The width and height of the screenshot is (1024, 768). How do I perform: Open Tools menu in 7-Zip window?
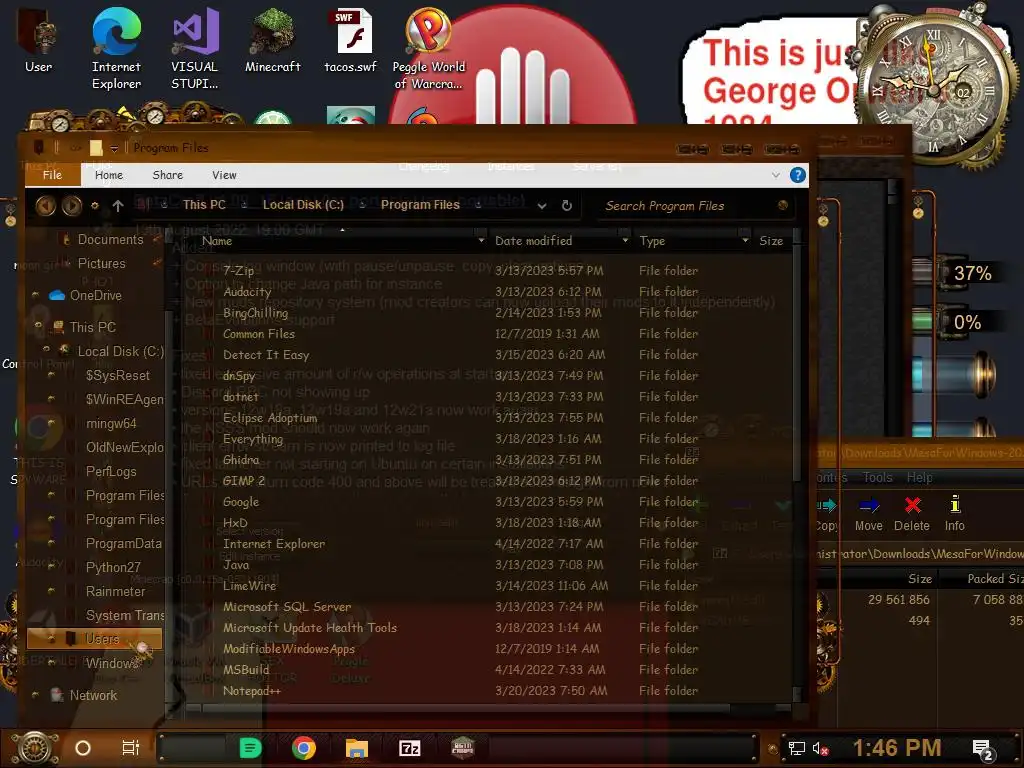coord(877,477)
